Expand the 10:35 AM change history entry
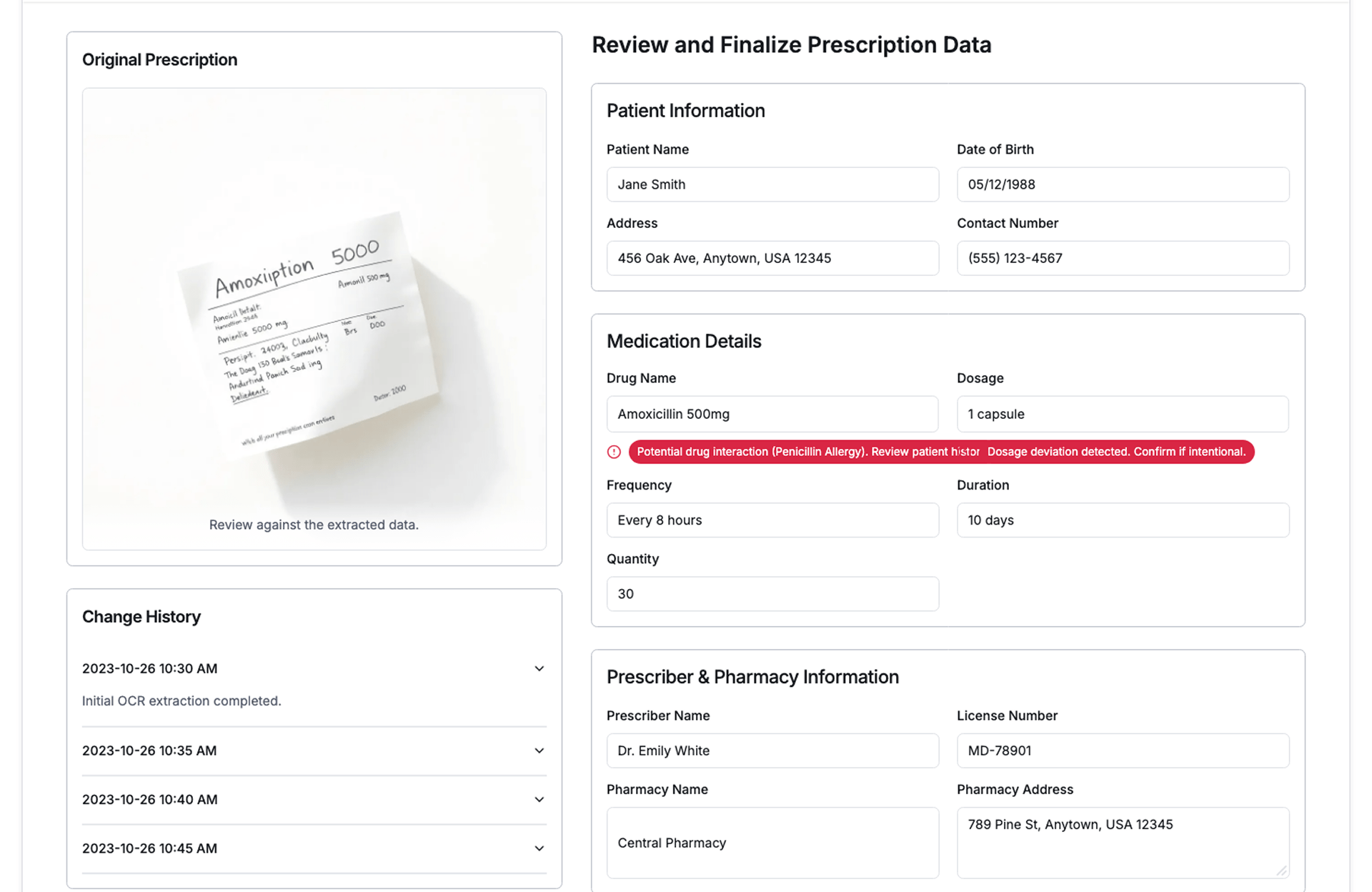The height and width of the screenshot is (892, 1372). click(x=539, y=751)
